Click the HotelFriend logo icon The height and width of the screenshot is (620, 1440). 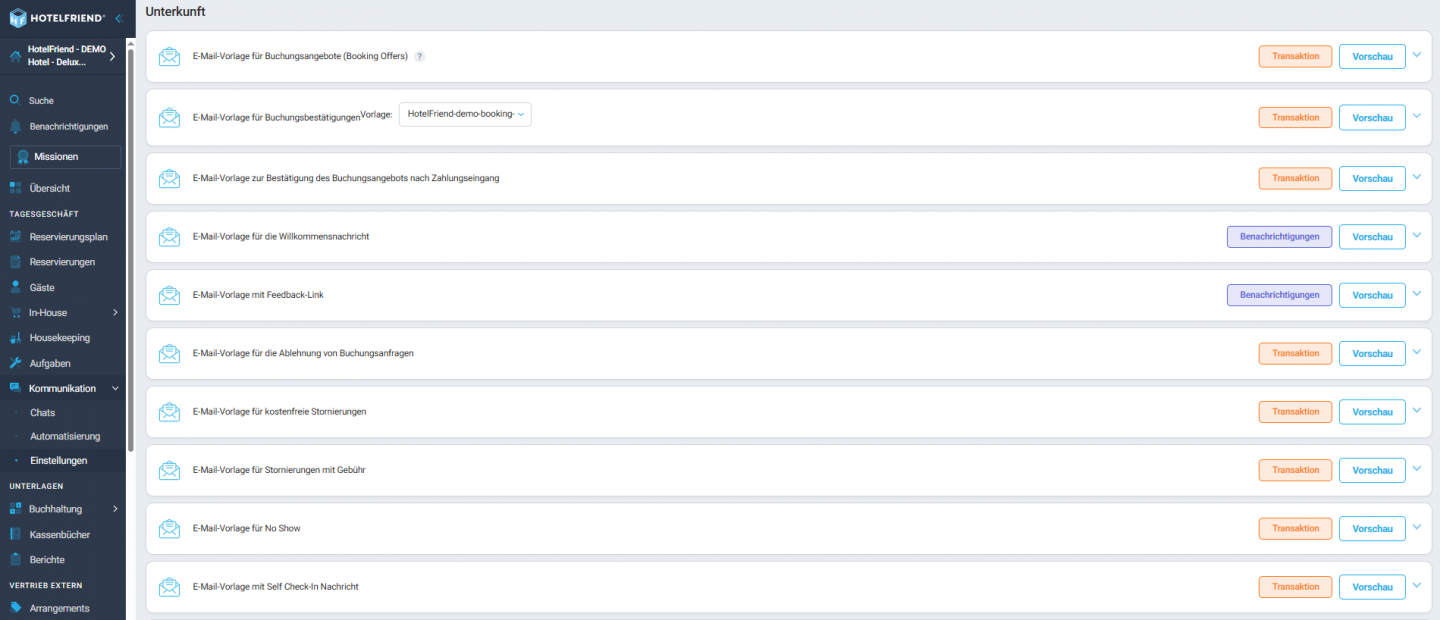18,18
